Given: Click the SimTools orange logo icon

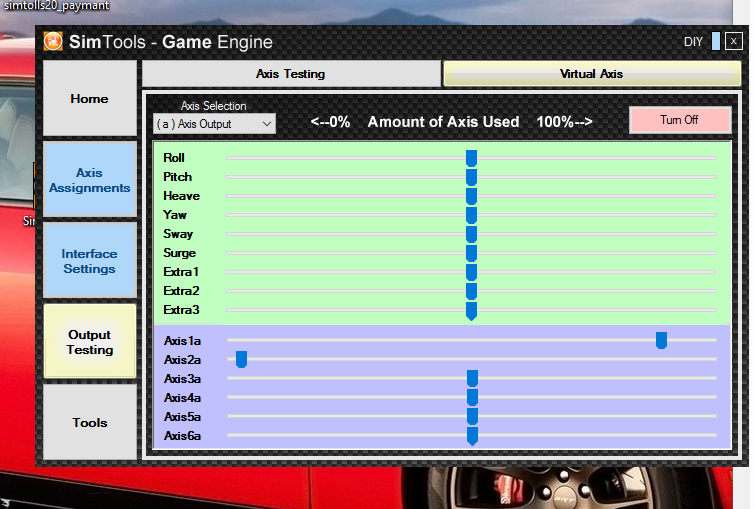Looking at the screenshot, I should pos(53,41).
